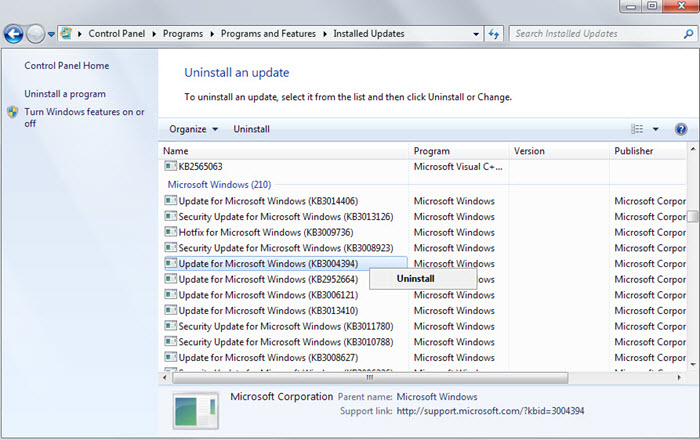700x440 pixels.
Task: Click the horizontal scrollbar thumb
Action: point(370,378)
